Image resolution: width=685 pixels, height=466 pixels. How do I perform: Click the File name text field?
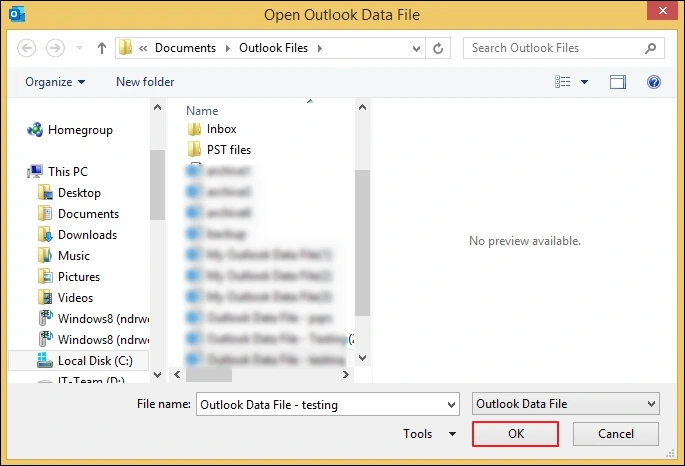pyautogui.click(x=321, y=404)
